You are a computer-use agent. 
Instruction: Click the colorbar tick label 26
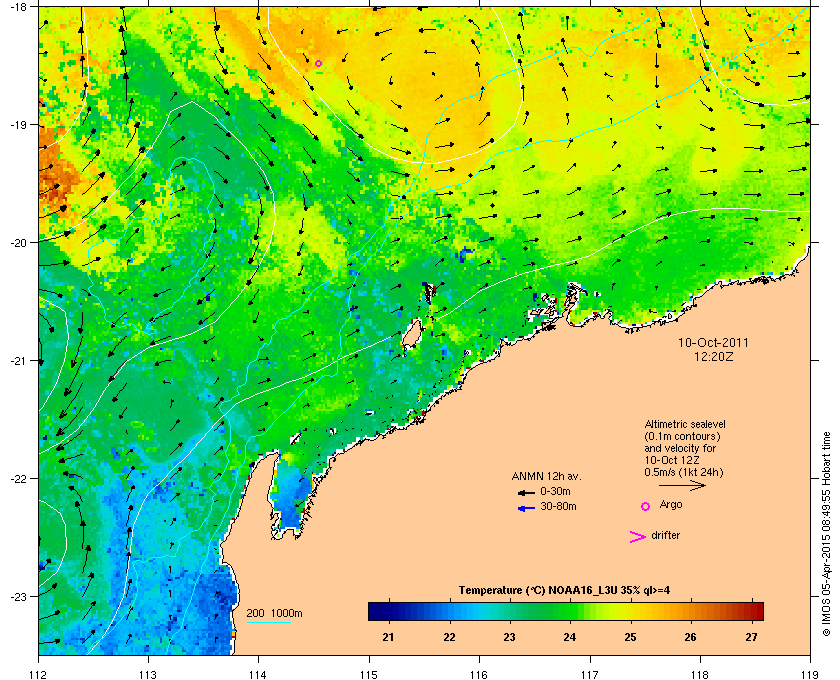(691, 637)
